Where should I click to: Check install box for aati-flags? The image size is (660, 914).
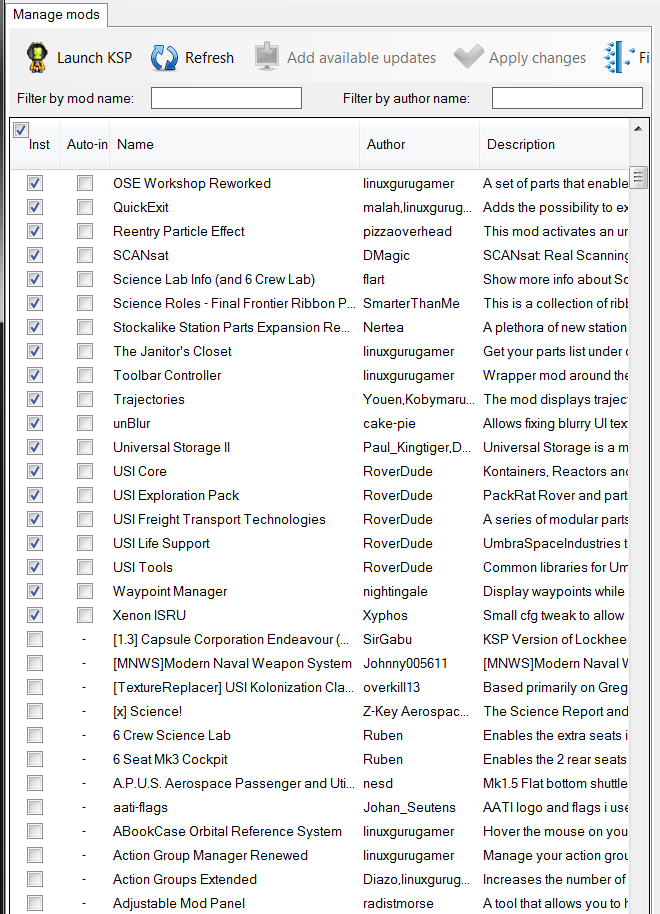click(35, 807)
